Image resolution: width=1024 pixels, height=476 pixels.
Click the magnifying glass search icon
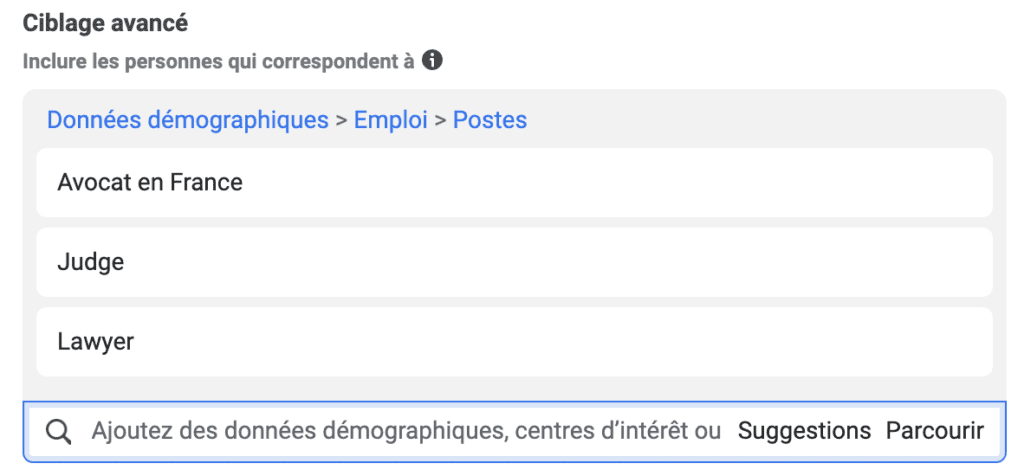(60, 431)
